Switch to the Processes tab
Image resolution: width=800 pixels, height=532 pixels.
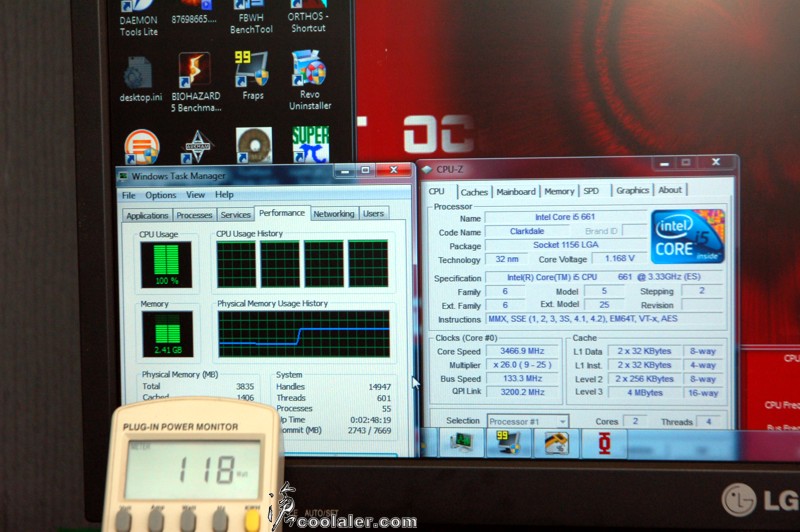tap(194, 215)
